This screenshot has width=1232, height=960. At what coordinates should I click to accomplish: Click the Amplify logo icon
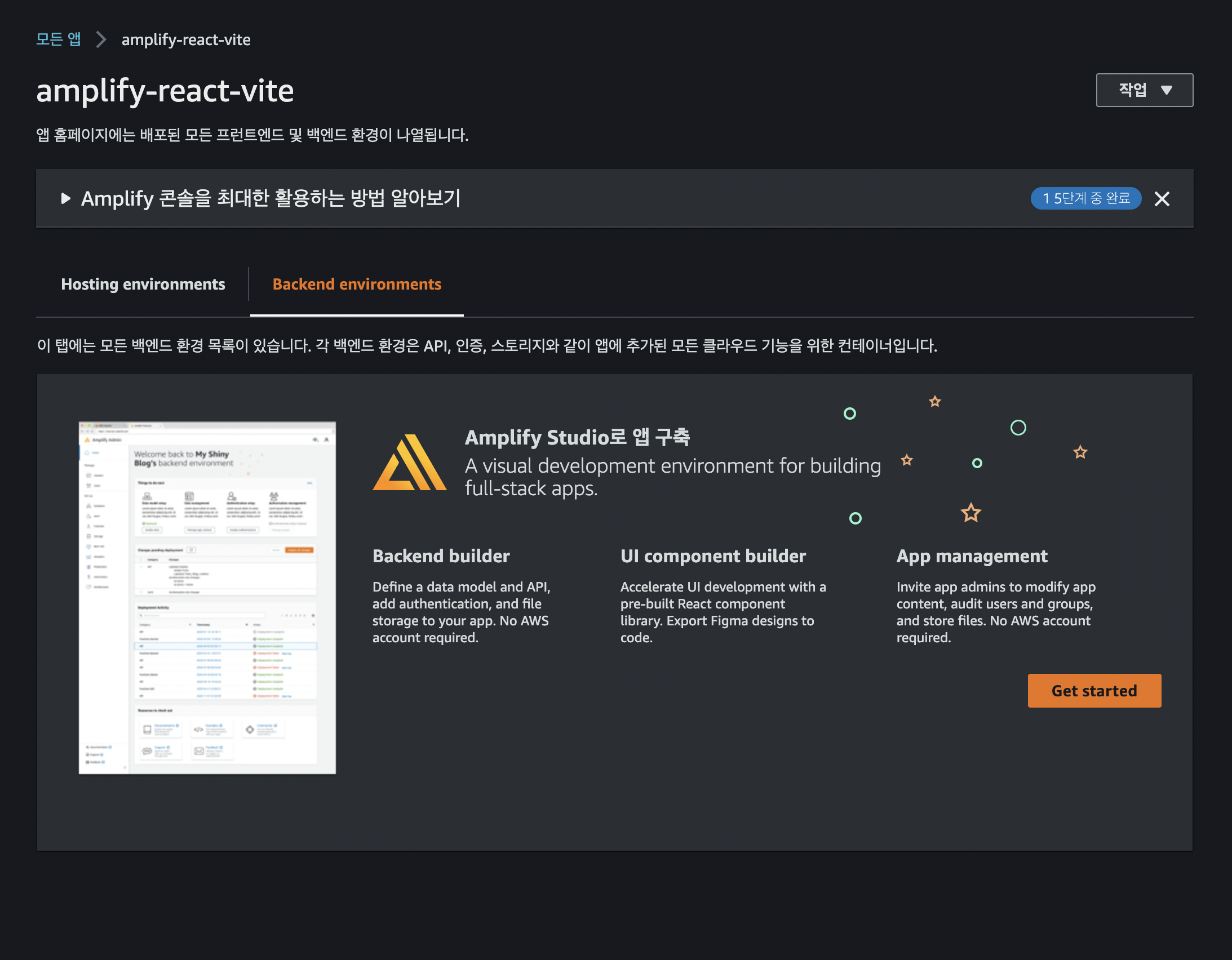pos(410,463)
